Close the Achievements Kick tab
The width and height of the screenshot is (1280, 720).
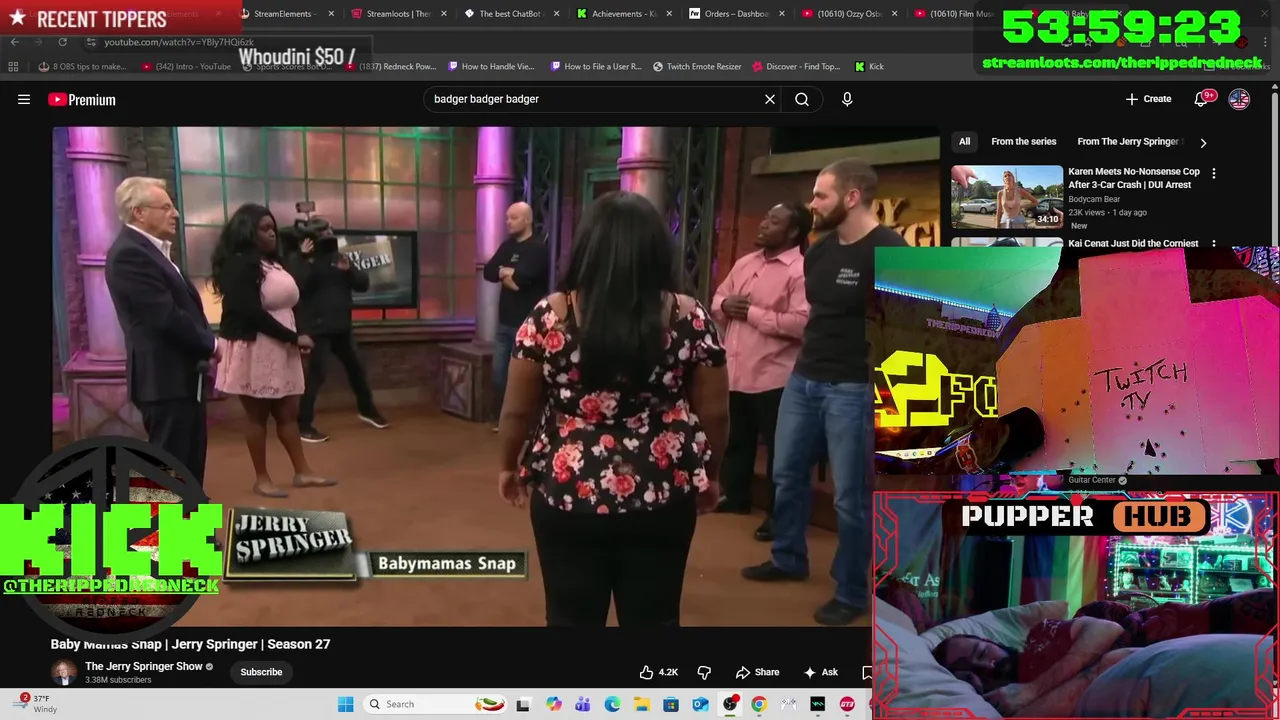tap(669, 14)
